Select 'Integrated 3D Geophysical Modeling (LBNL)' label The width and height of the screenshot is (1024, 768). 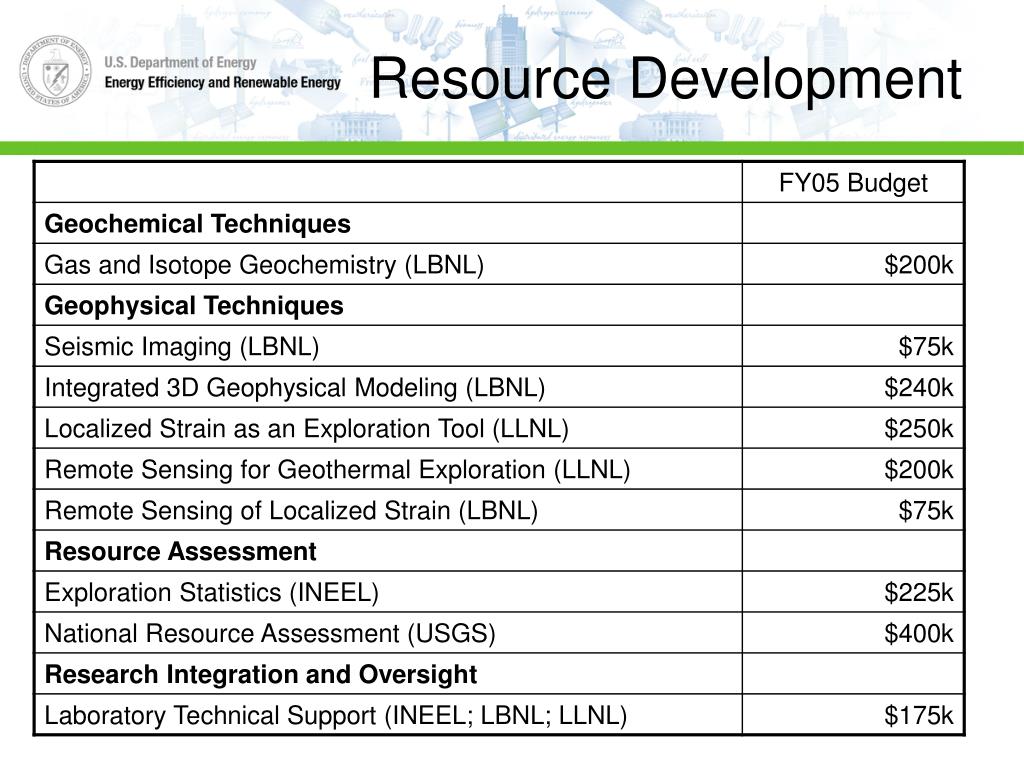pyautogui.click(x=295, y=388)
